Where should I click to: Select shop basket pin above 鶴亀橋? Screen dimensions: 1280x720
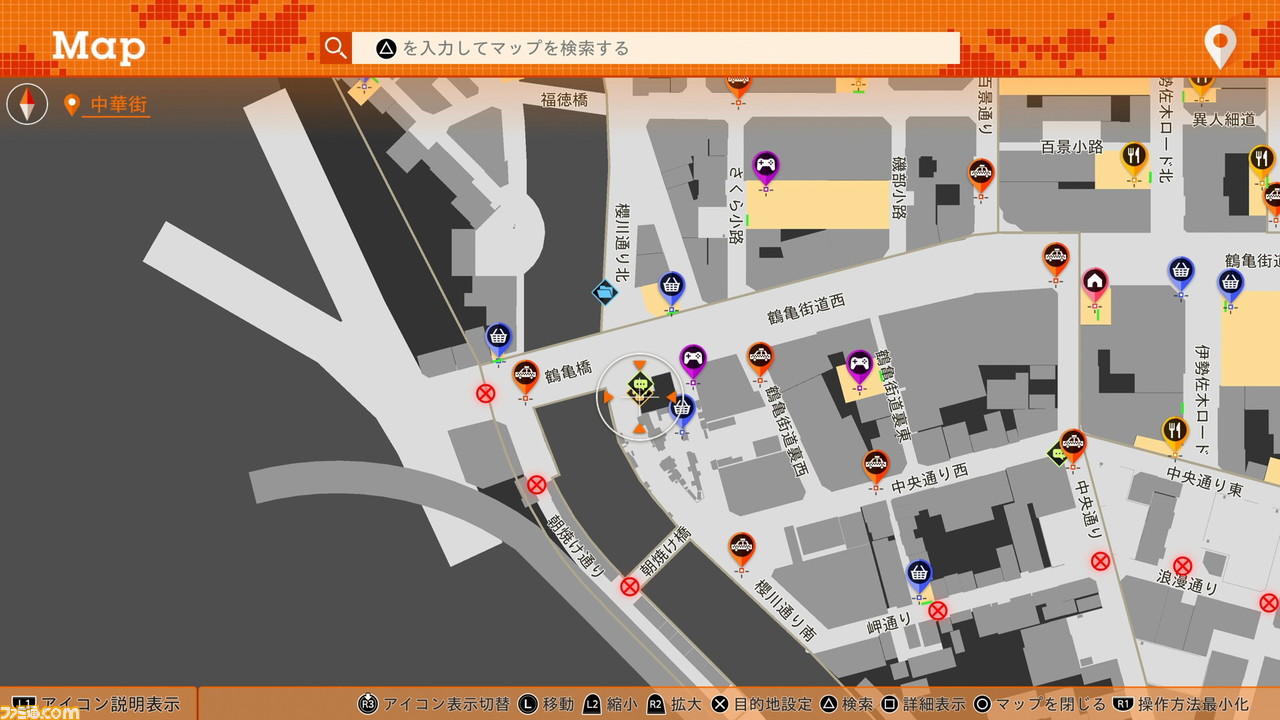click(x=499, y=340)
